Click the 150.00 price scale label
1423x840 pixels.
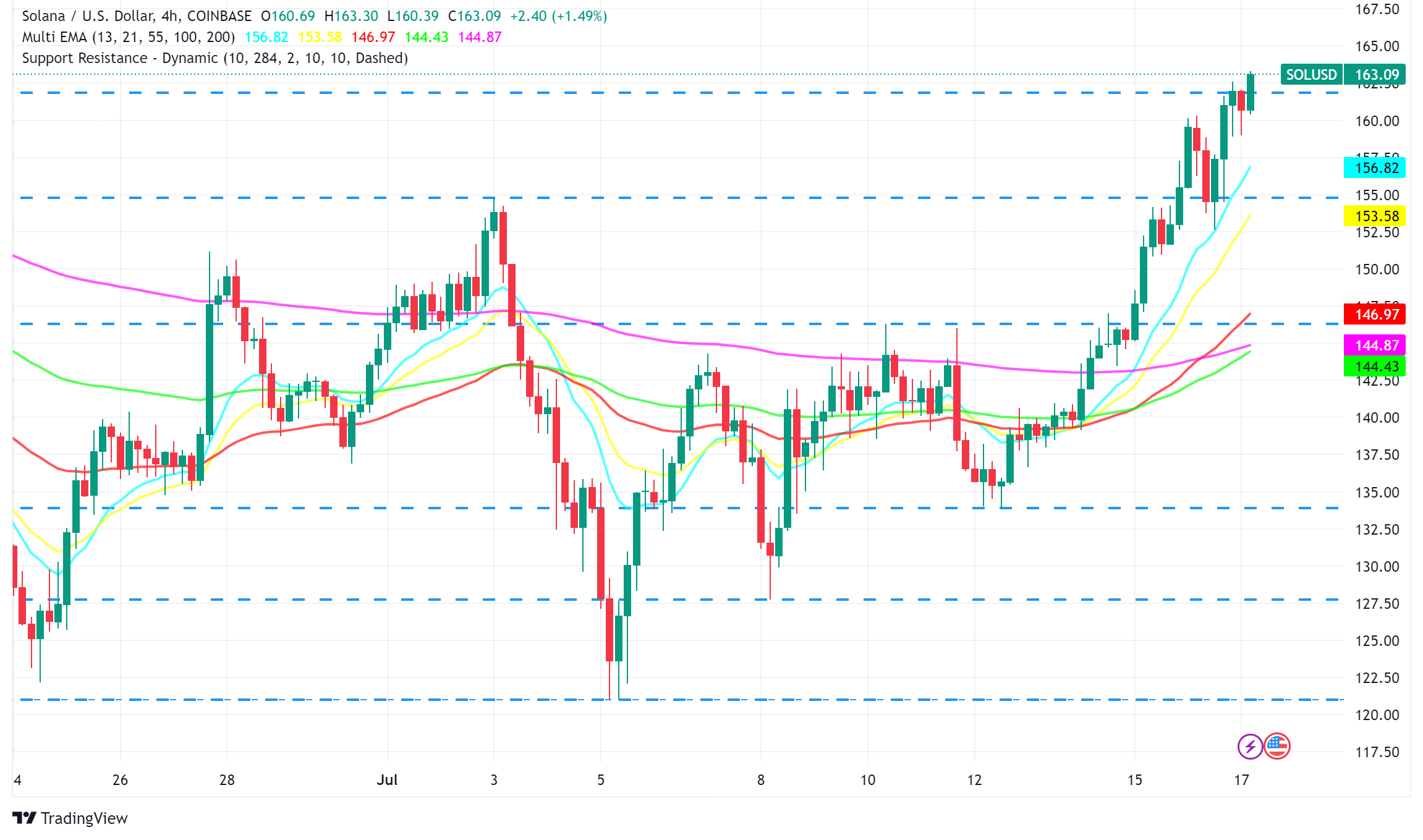coord(1377,269)
